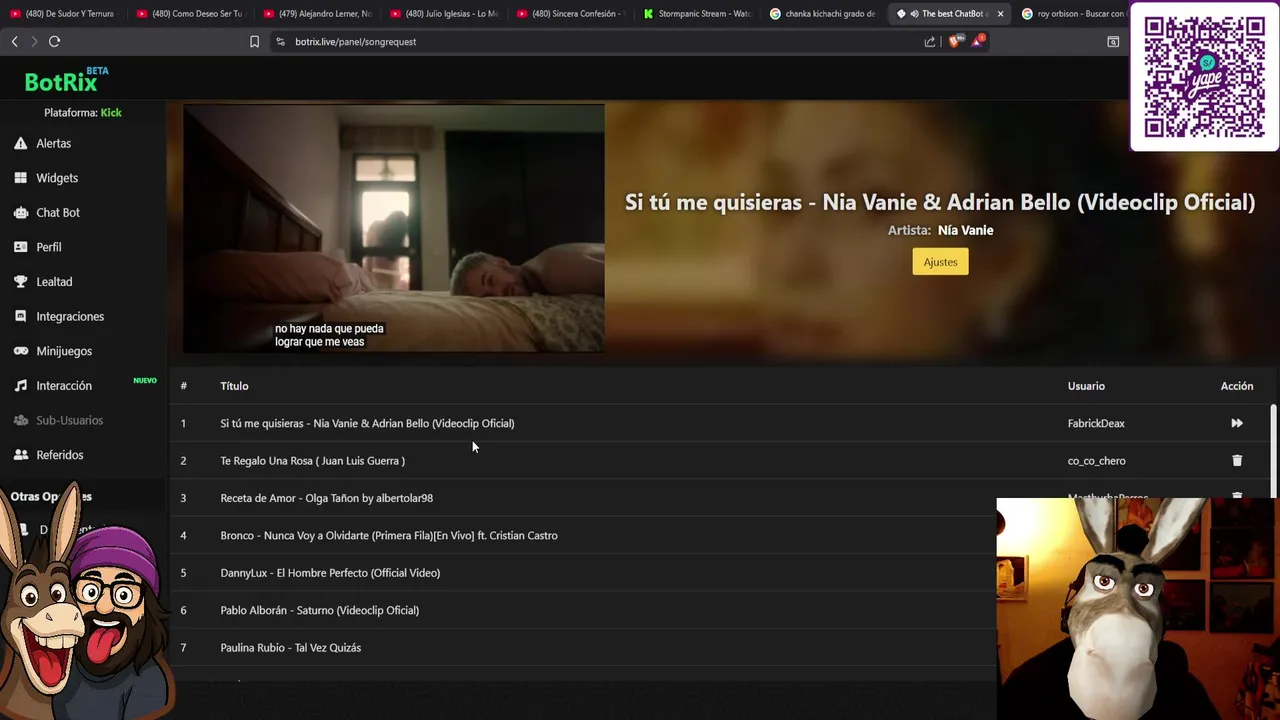Click artist name Nia Vanie

tap(965, 230)
